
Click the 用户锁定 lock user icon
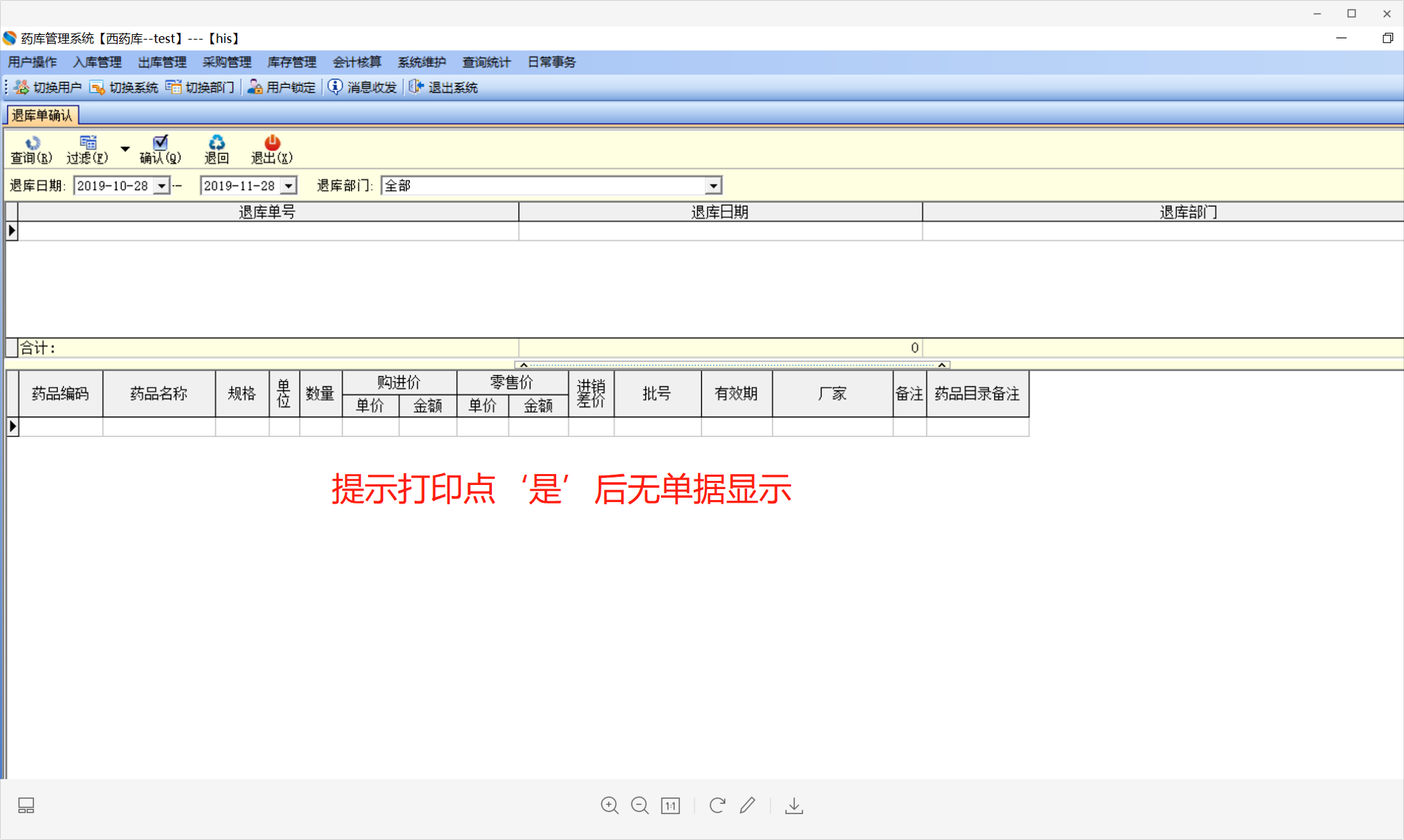click(x=255, y=88)
